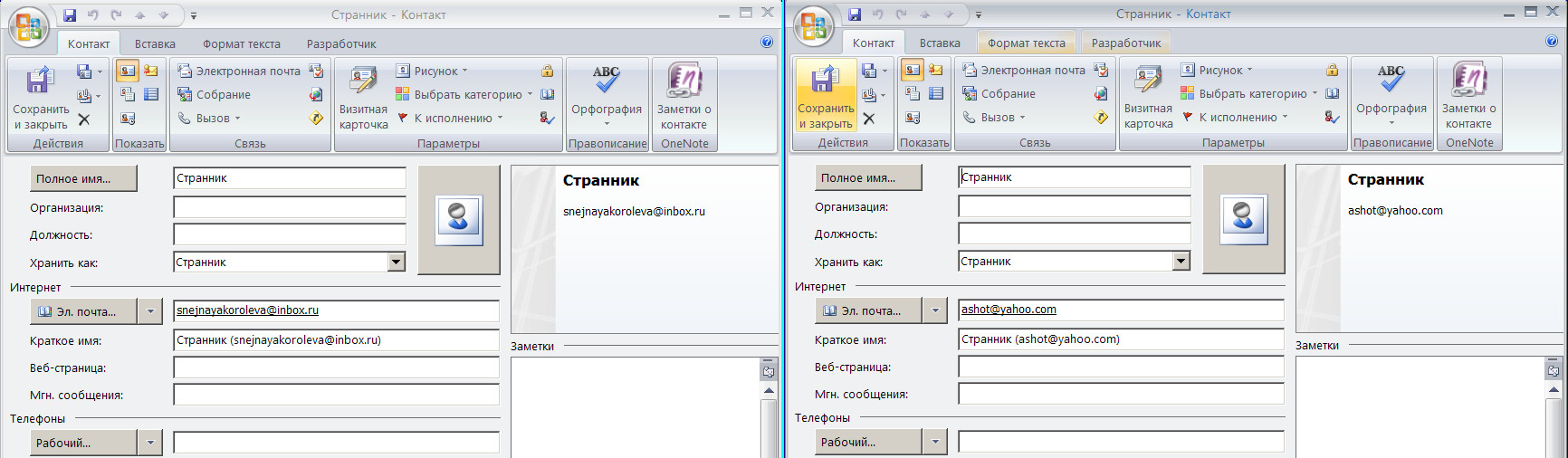Click 'Электронная почта' in left window's ribbon
This screenshot has width=1568, height=458.
[x=239, y=71]
